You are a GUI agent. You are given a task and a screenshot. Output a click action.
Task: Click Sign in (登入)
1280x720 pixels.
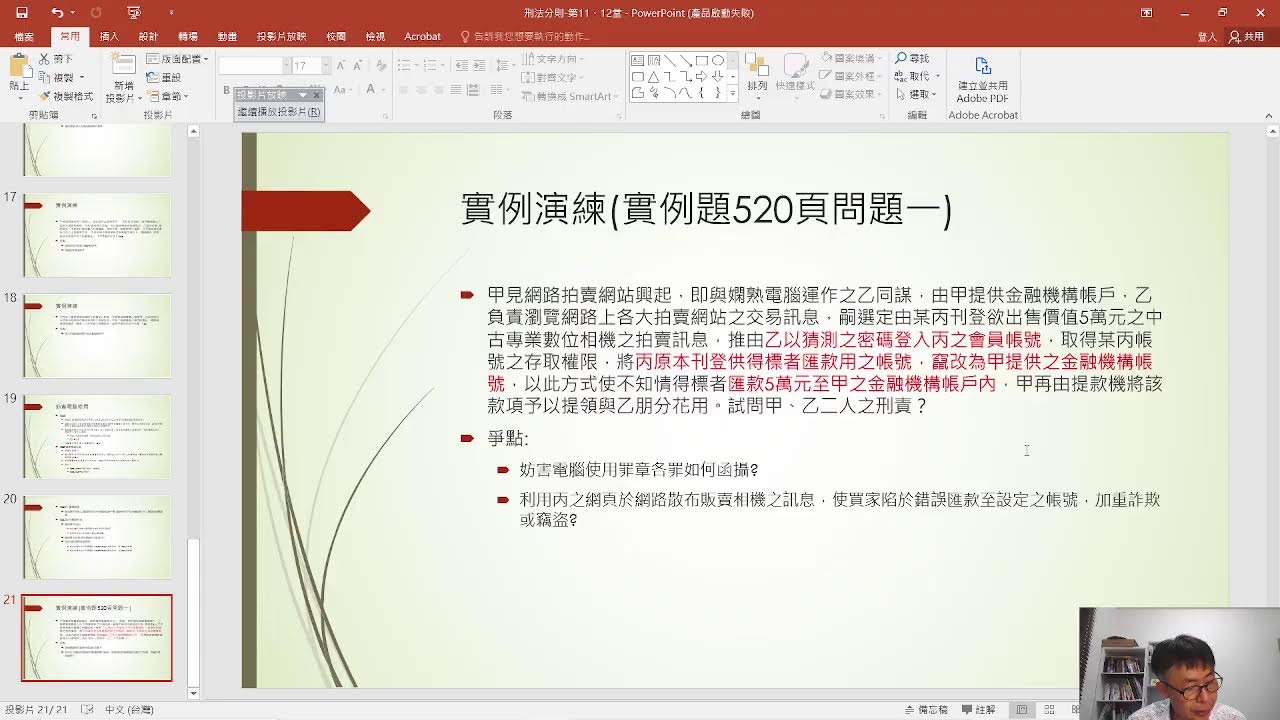coord(1207,36)
